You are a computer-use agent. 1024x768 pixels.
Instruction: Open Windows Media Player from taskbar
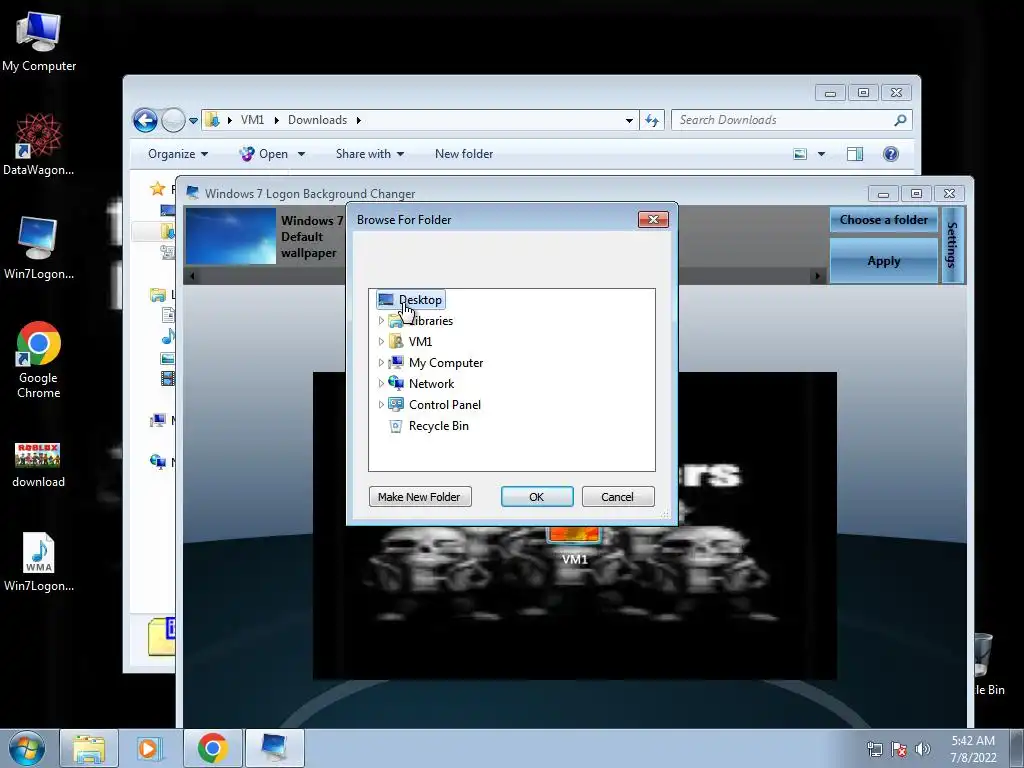(150, 748)
